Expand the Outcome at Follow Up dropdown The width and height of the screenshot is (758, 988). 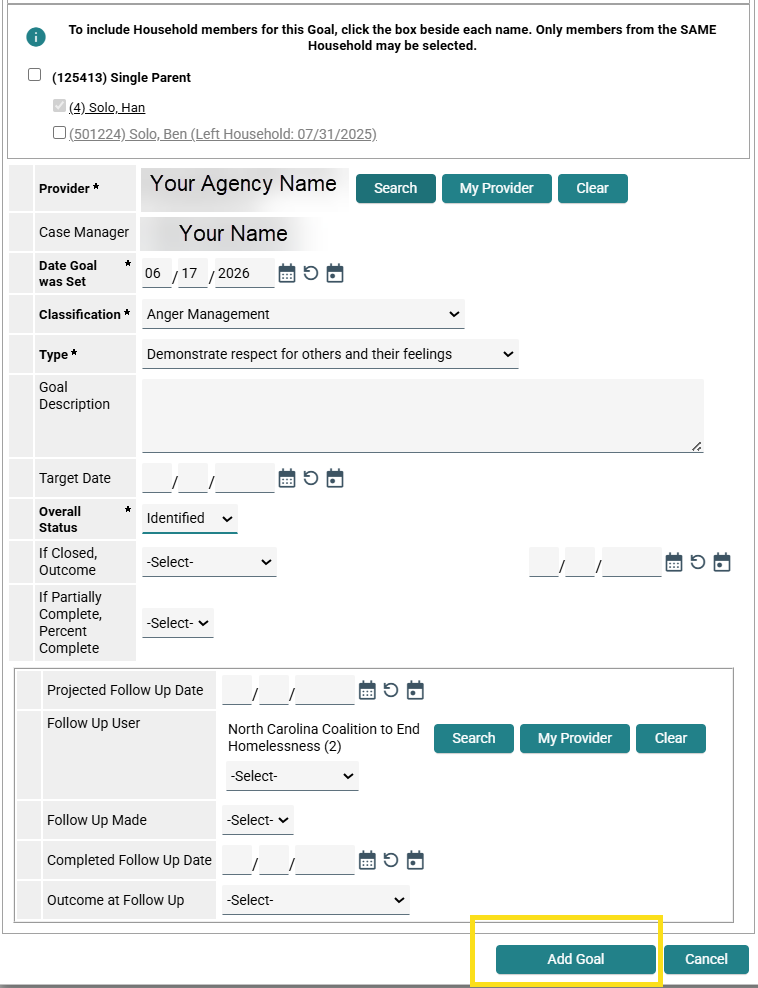(x=316, y=900)
